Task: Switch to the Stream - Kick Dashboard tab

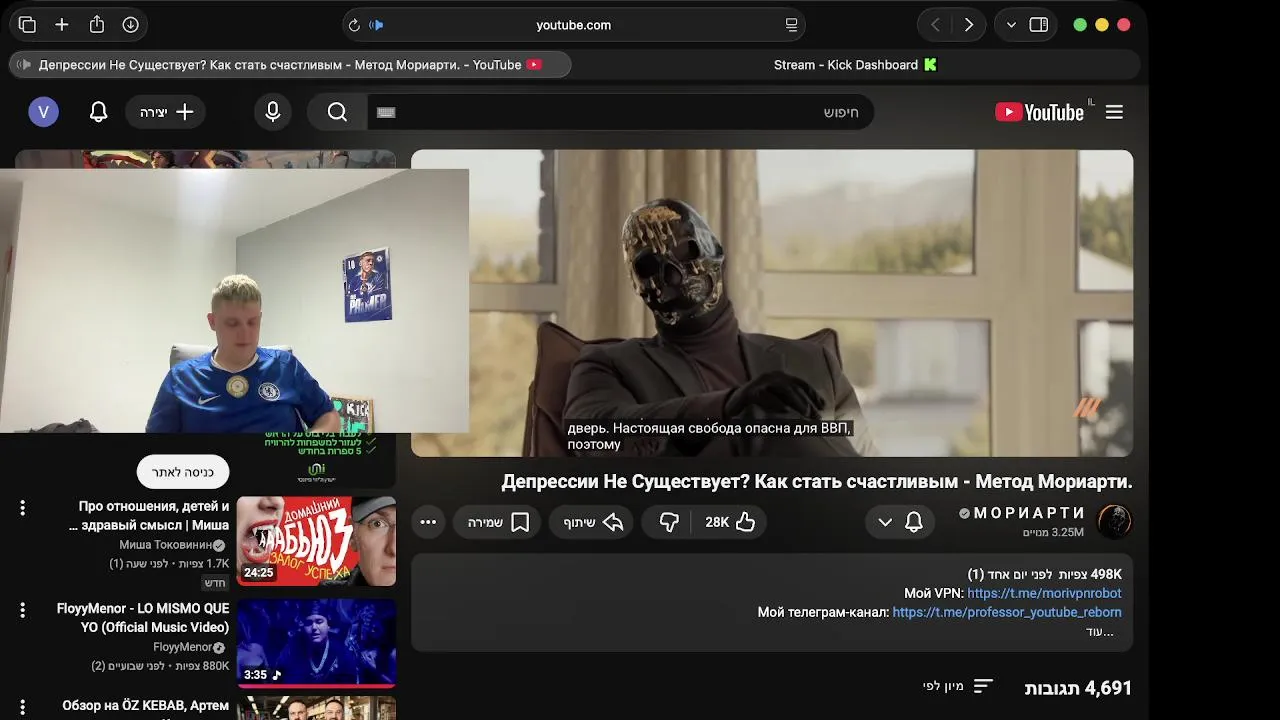Action: [x=856, y=65]
